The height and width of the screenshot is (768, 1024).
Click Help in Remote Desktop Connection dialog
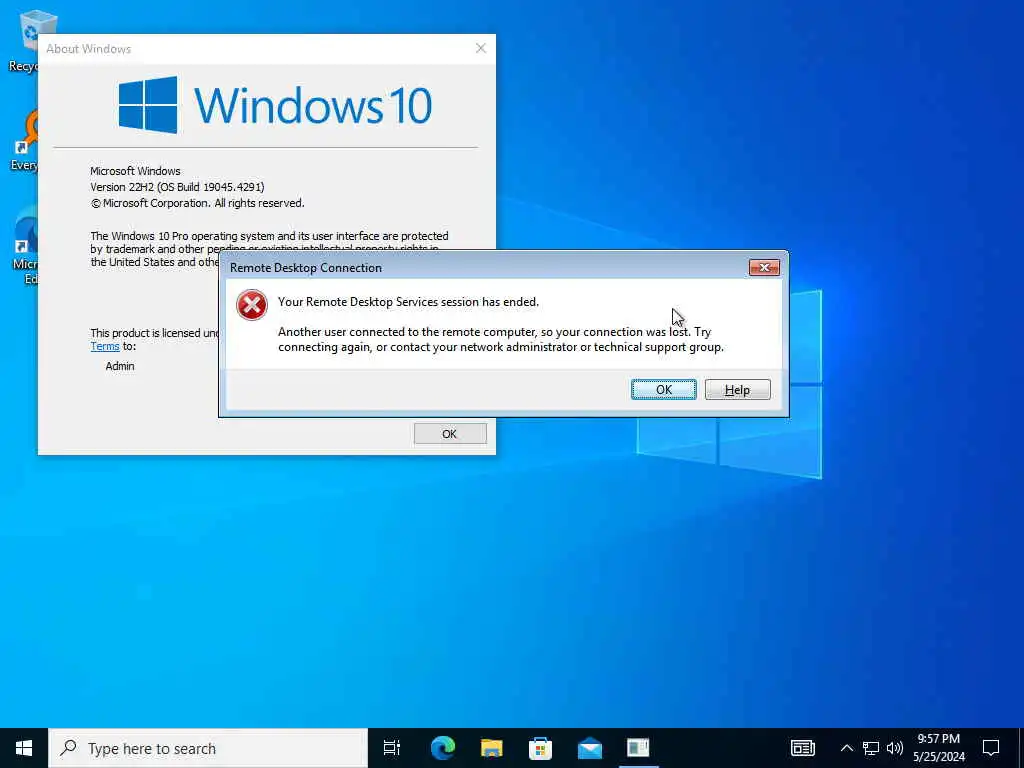click(737, 390)
